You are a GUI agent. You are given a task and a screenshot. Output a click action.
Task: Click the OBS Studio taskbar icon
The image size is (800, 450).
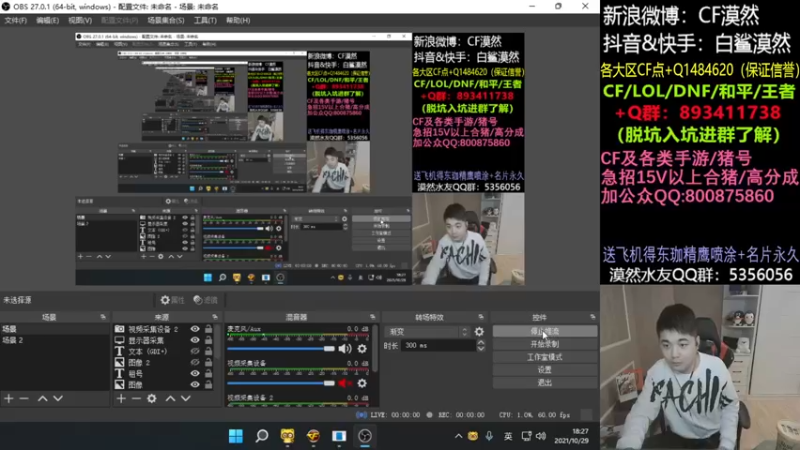(x=365, y=436)
